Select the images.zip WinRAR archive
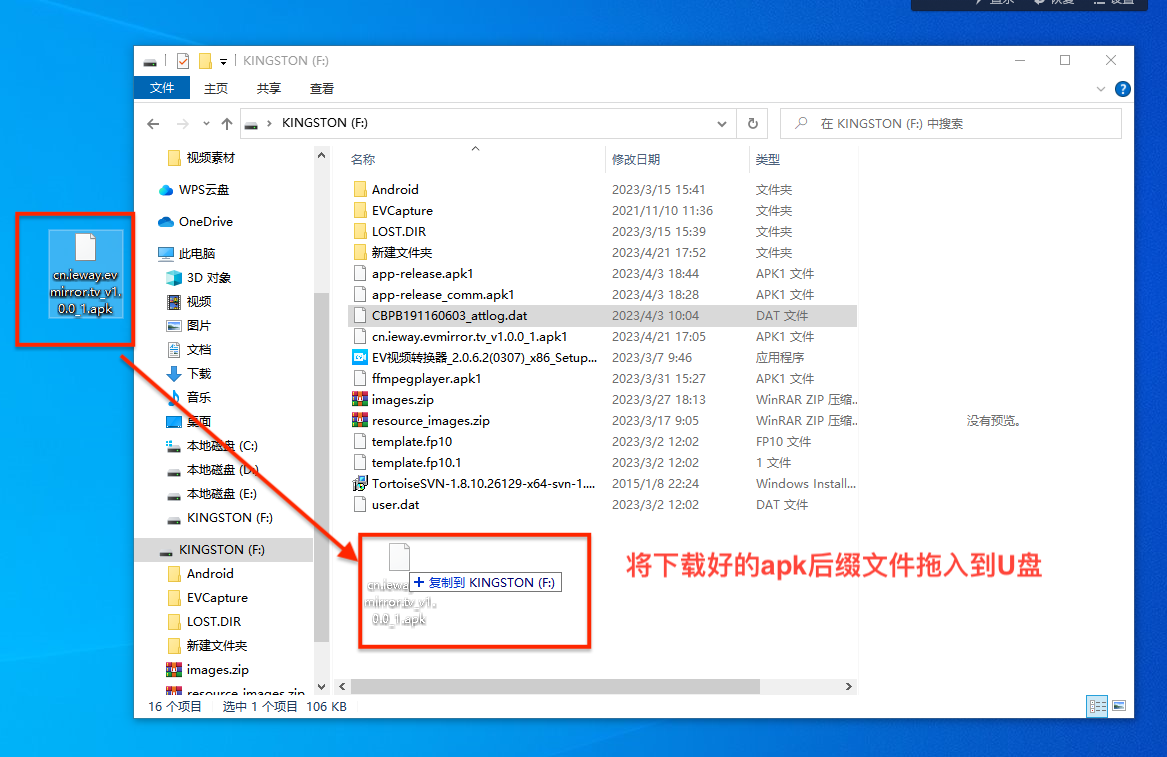Screen dimensions: 1167x757 point(400,399)
